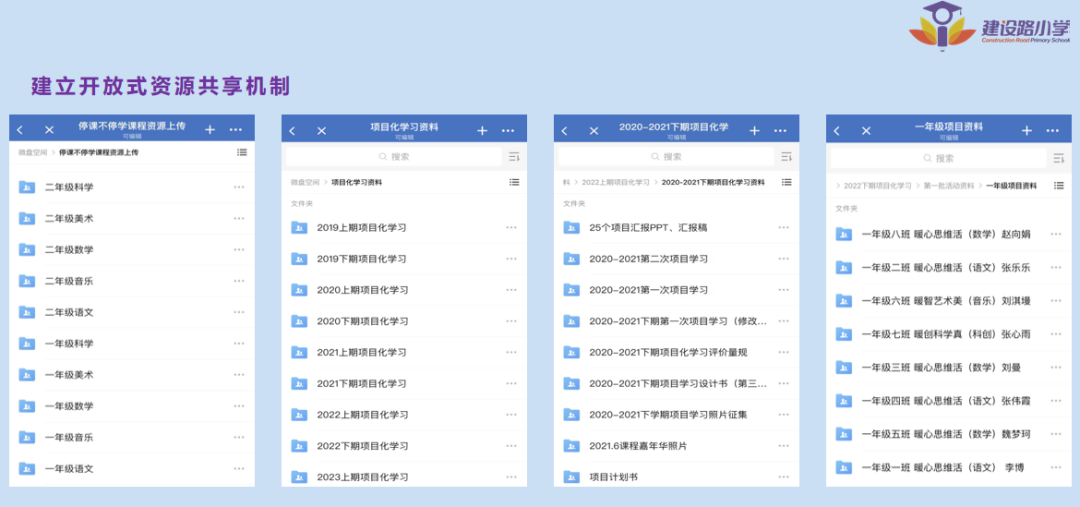Screen dimensions: 1080x507
Task: Click plus icon in 停课不停学课程资源上传 header
Action: pos(210,130)
